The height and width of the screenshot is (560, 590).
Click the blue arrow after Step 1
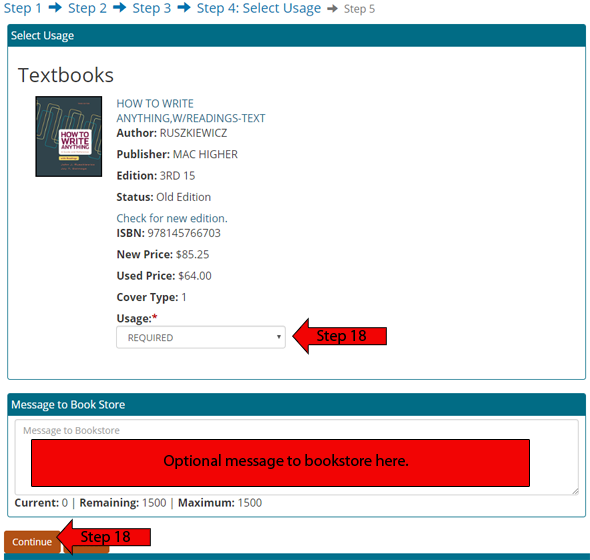[x=55, y=8]
